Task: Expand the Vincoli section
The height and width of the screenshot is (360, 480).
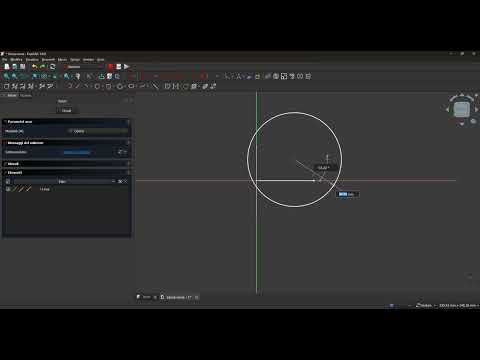Action: coord(66,164)
